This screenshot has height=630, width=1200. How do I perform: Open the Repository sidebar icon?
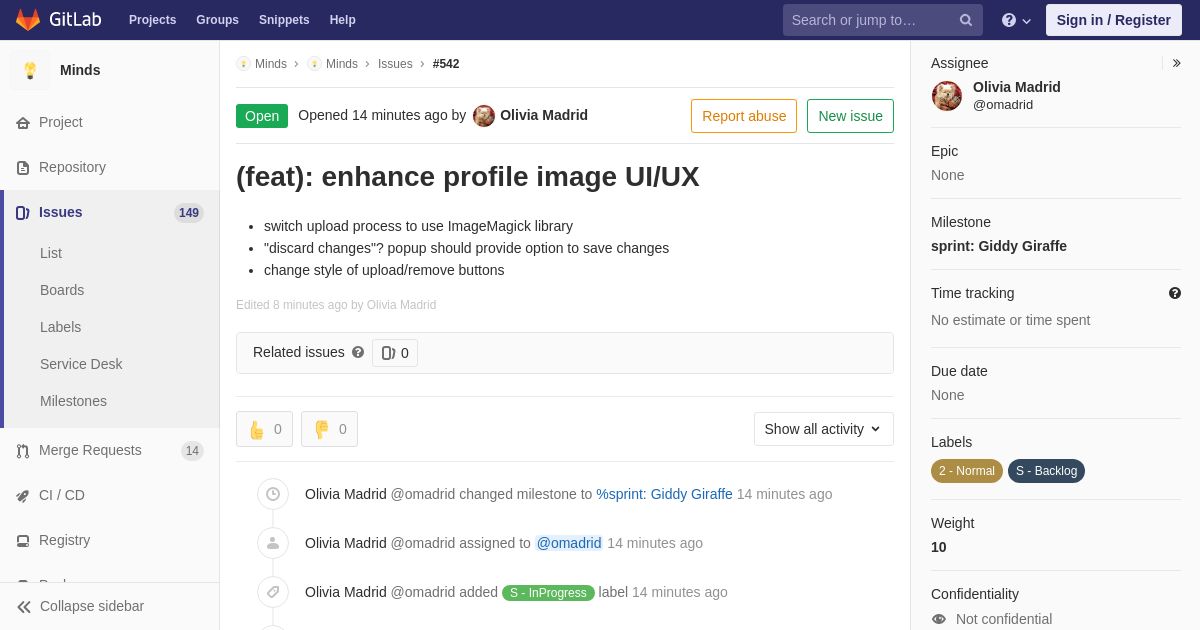pos(23,168)
